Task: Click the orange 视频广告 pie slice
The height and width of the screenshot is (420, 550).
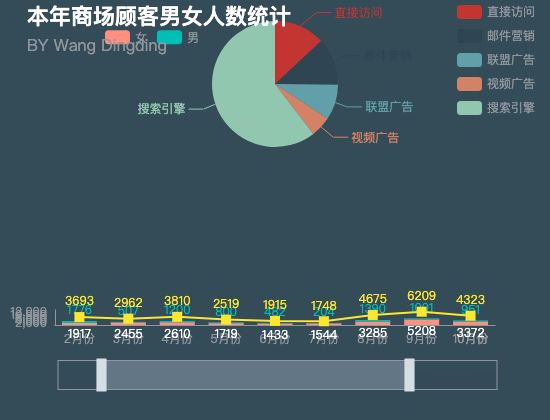Action: (x=309, y=116)
